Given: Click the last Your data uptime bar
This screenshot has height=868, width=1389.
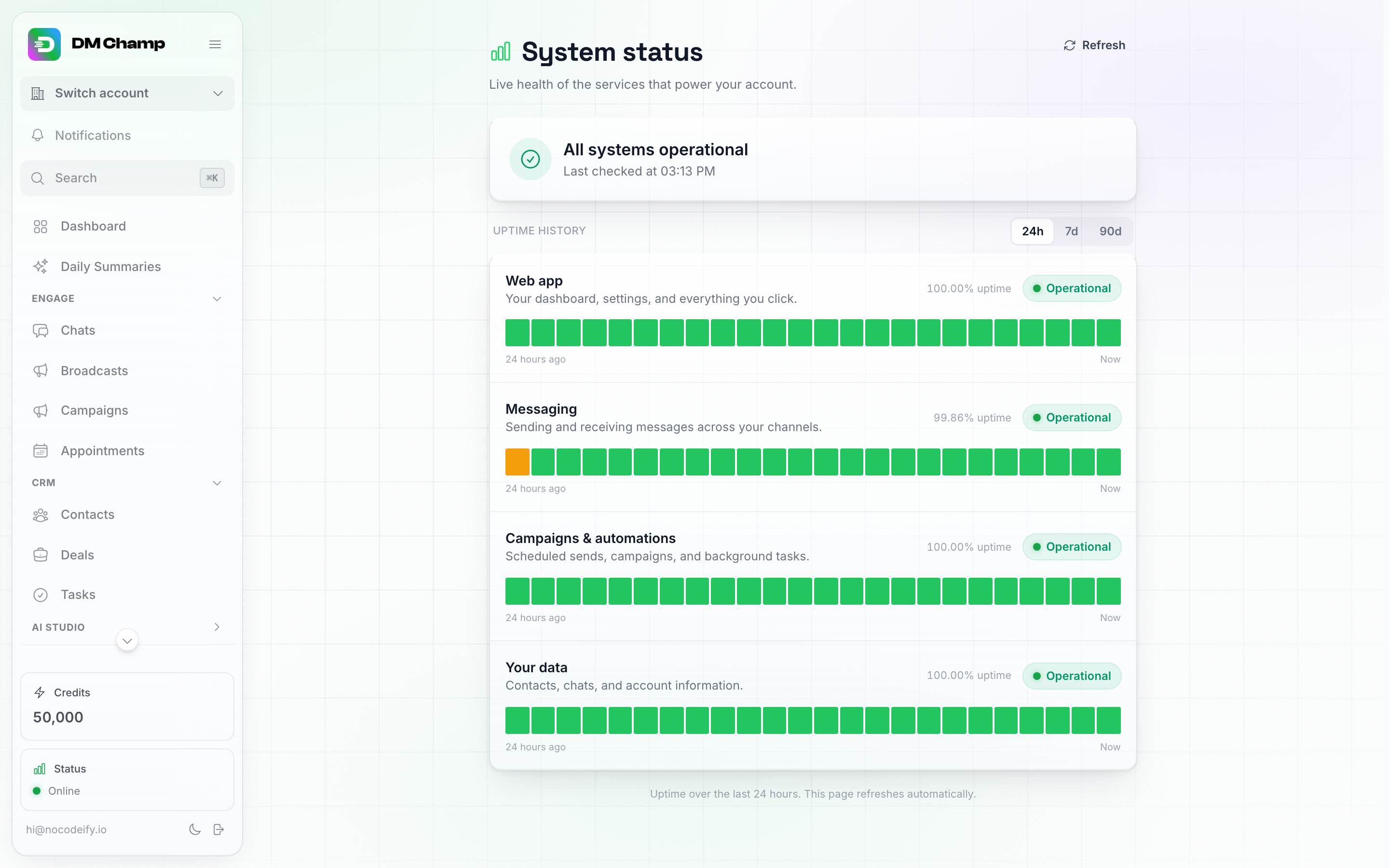Looking at the screenshot, I should coord(1108,720).
